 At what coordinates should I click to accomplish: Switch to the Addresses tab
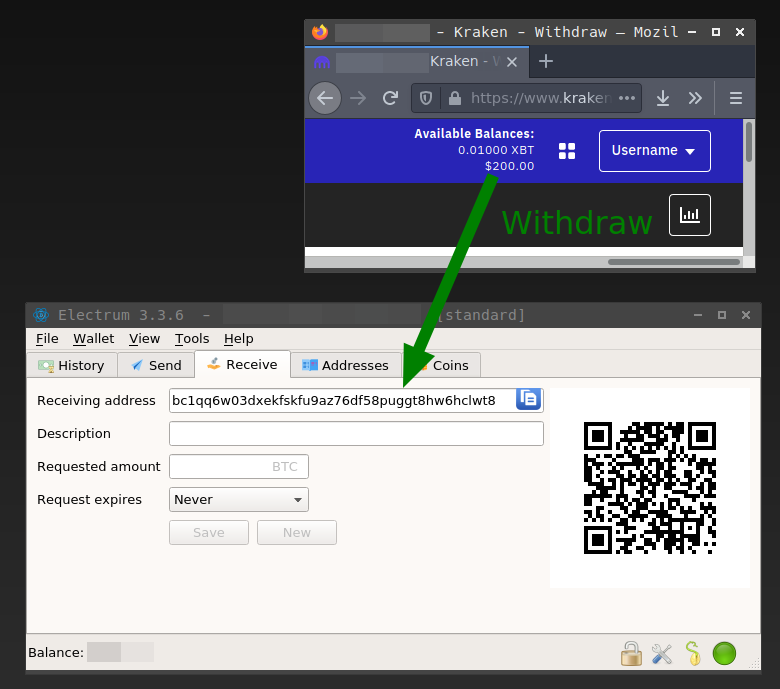click(x=346, y=365)
